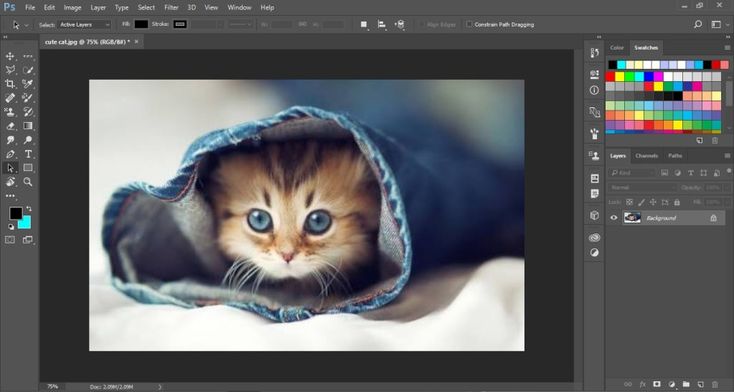Toggle Quick Mask mode
734x392 pixels.
click(10, 240)
